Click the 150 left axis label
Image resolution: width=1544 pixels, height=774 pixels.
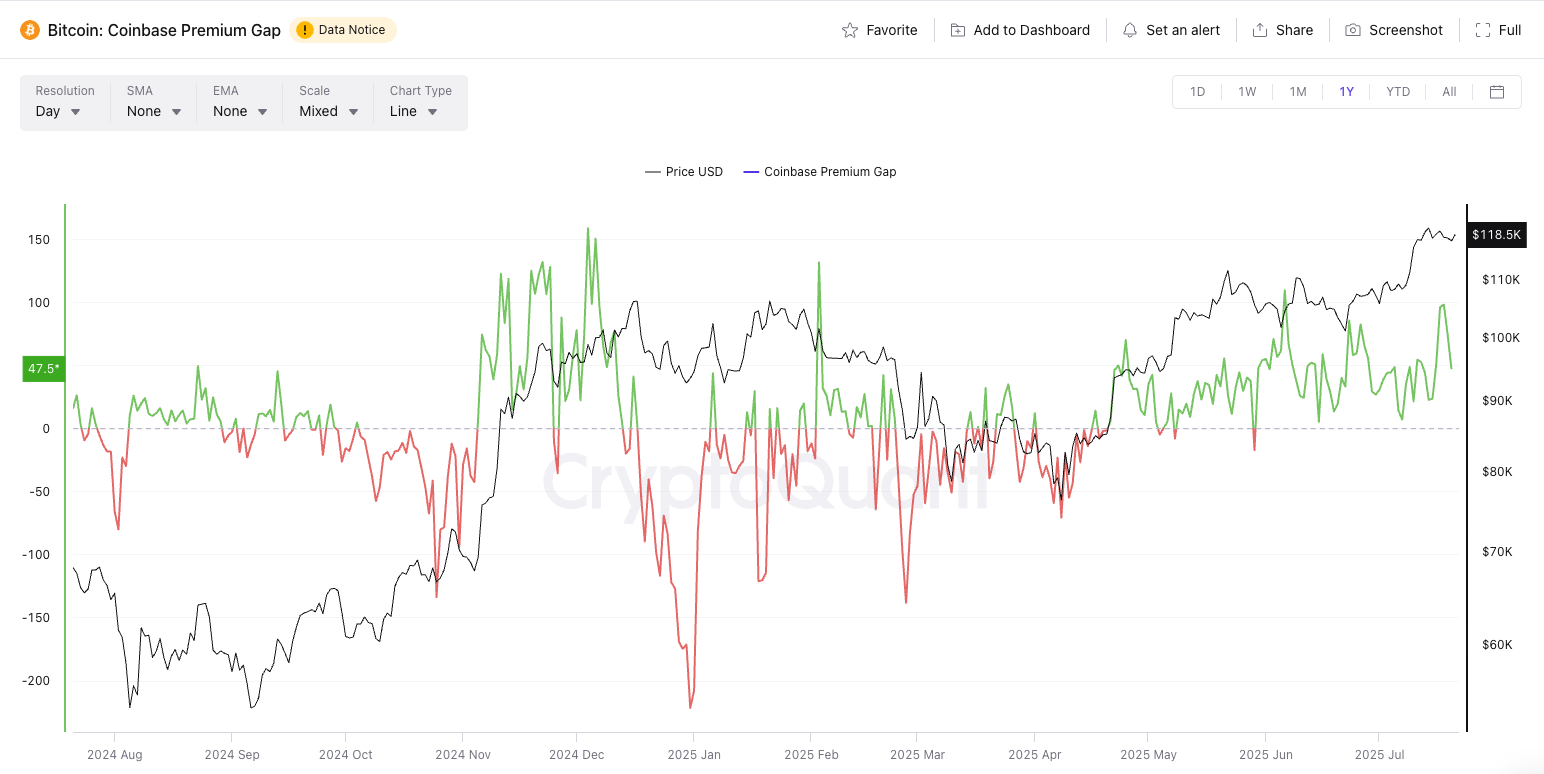pos(39,240)
